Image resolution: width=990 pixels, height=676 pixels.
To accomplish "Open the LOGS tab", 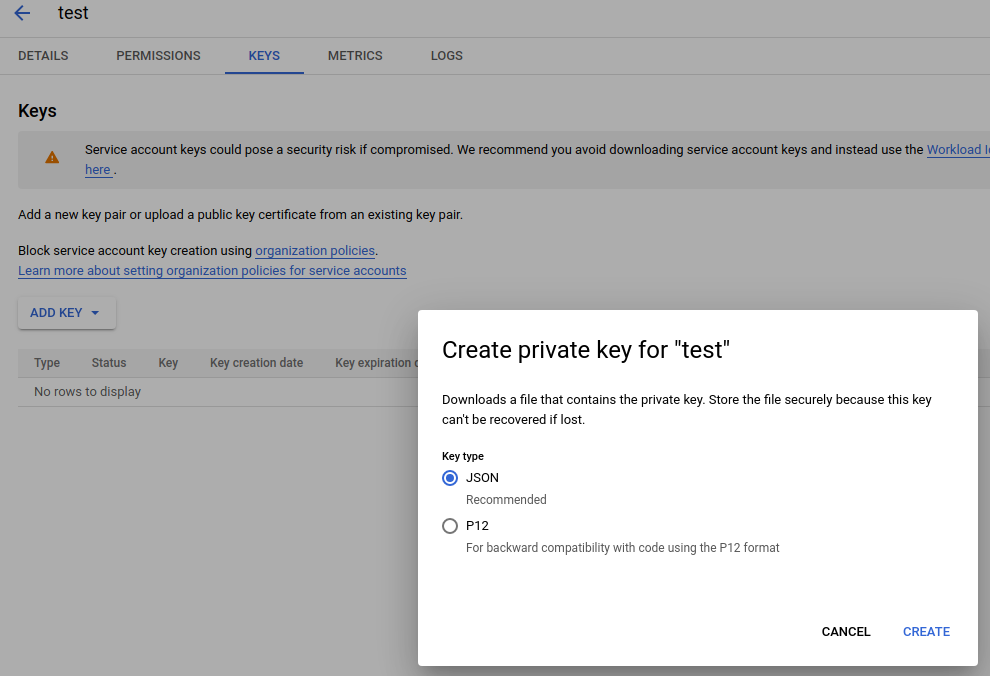I will (x=446, y=56).
